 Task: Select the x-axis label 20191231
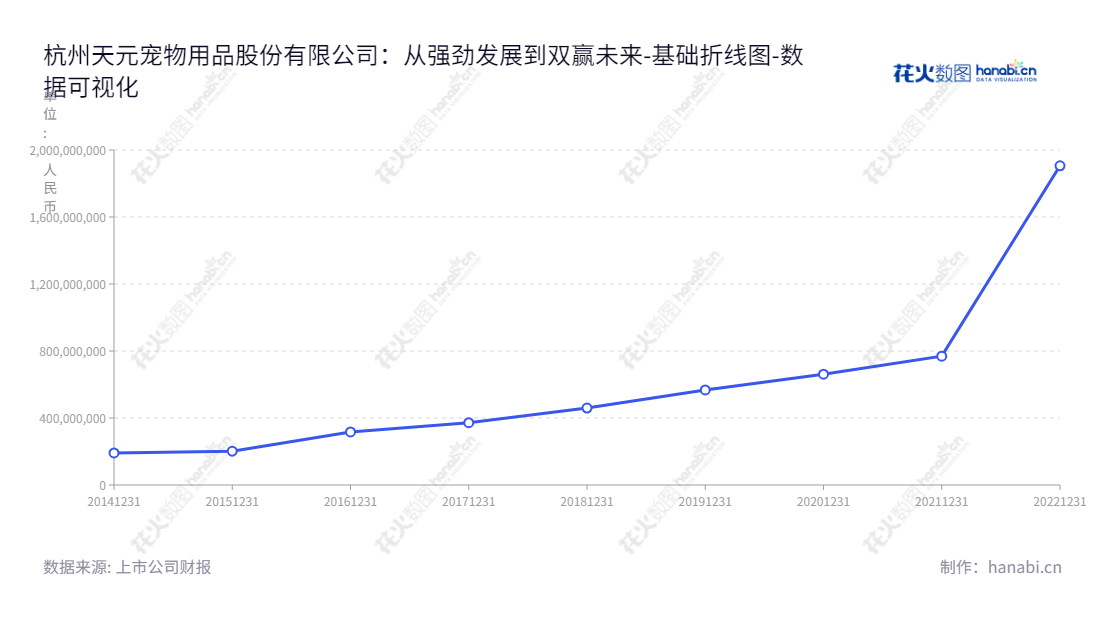(705, 502)
